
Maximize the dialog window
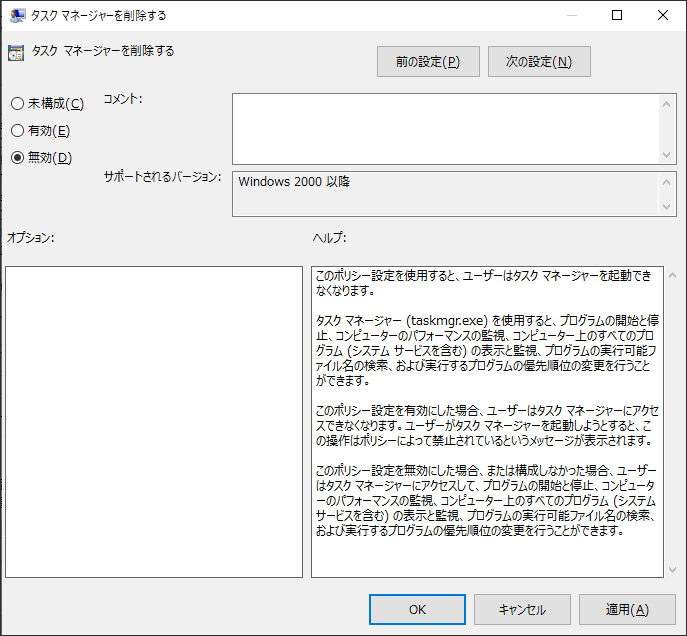coord(617,15)
